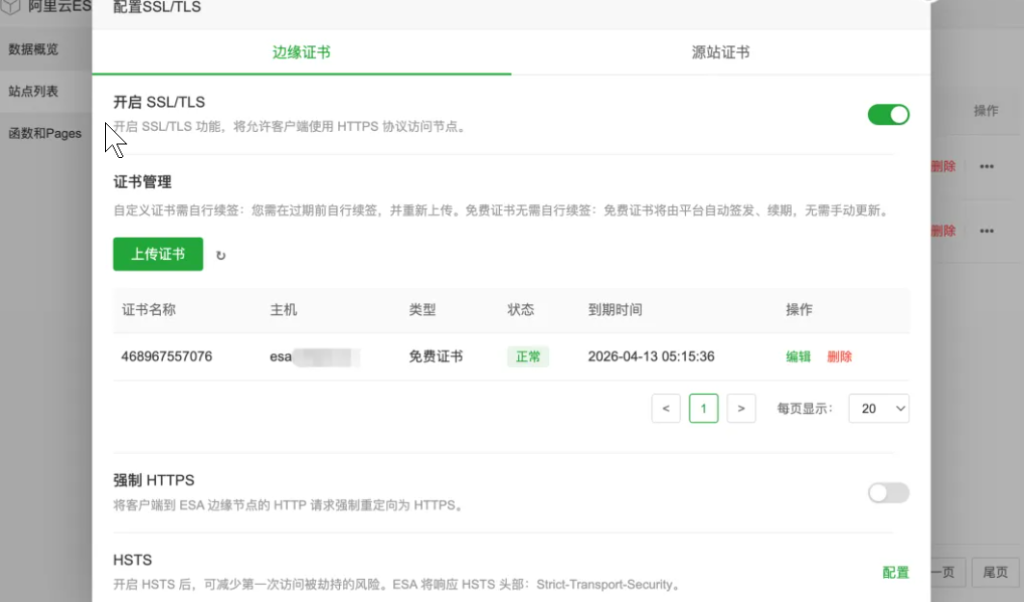Click the refresh icon beside 上传证书

point(220,255)
